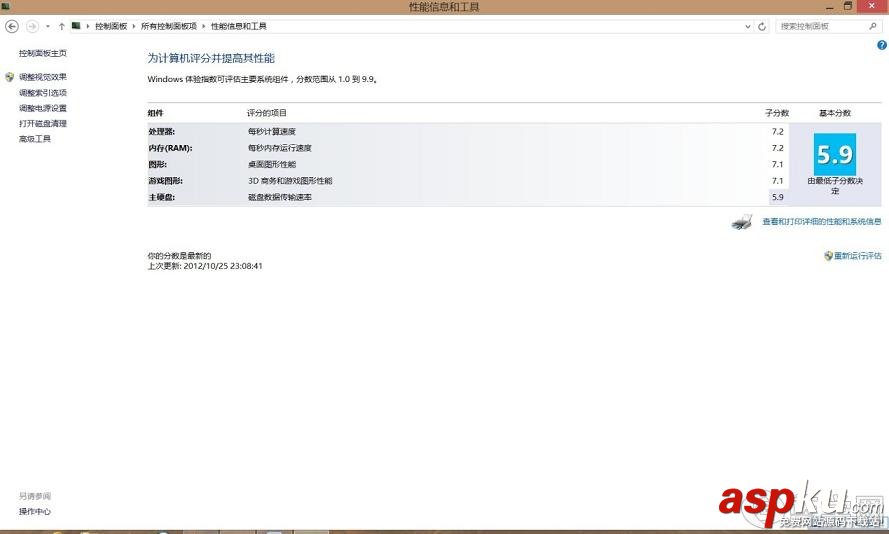Open 打开磁盘清理 link
The height and width of the screenshot is (534, 889).
[43, 123]
